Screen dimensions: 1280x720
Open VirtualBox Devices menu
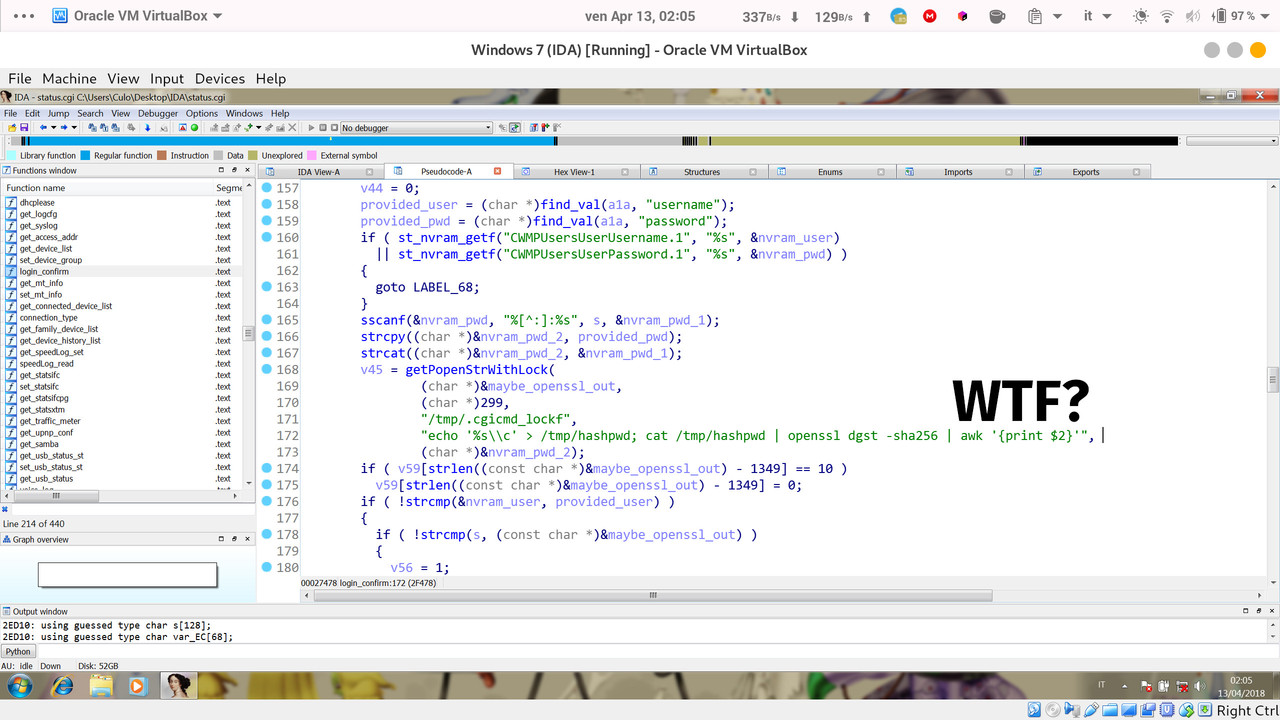[220, 78]
